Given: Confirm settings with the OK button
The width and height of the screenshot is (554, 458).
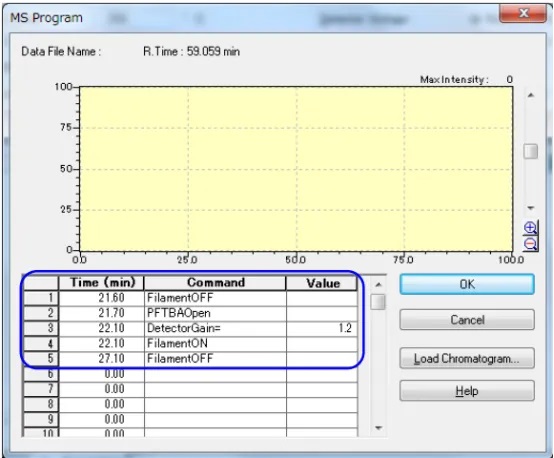Looking at the screenshot, I should (x=467, y=284).
